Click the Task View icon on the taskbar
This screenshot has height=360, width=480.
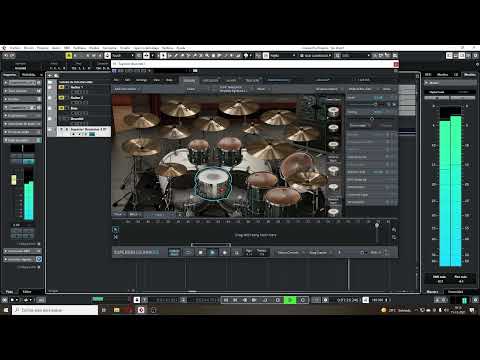tap(104, 310)
